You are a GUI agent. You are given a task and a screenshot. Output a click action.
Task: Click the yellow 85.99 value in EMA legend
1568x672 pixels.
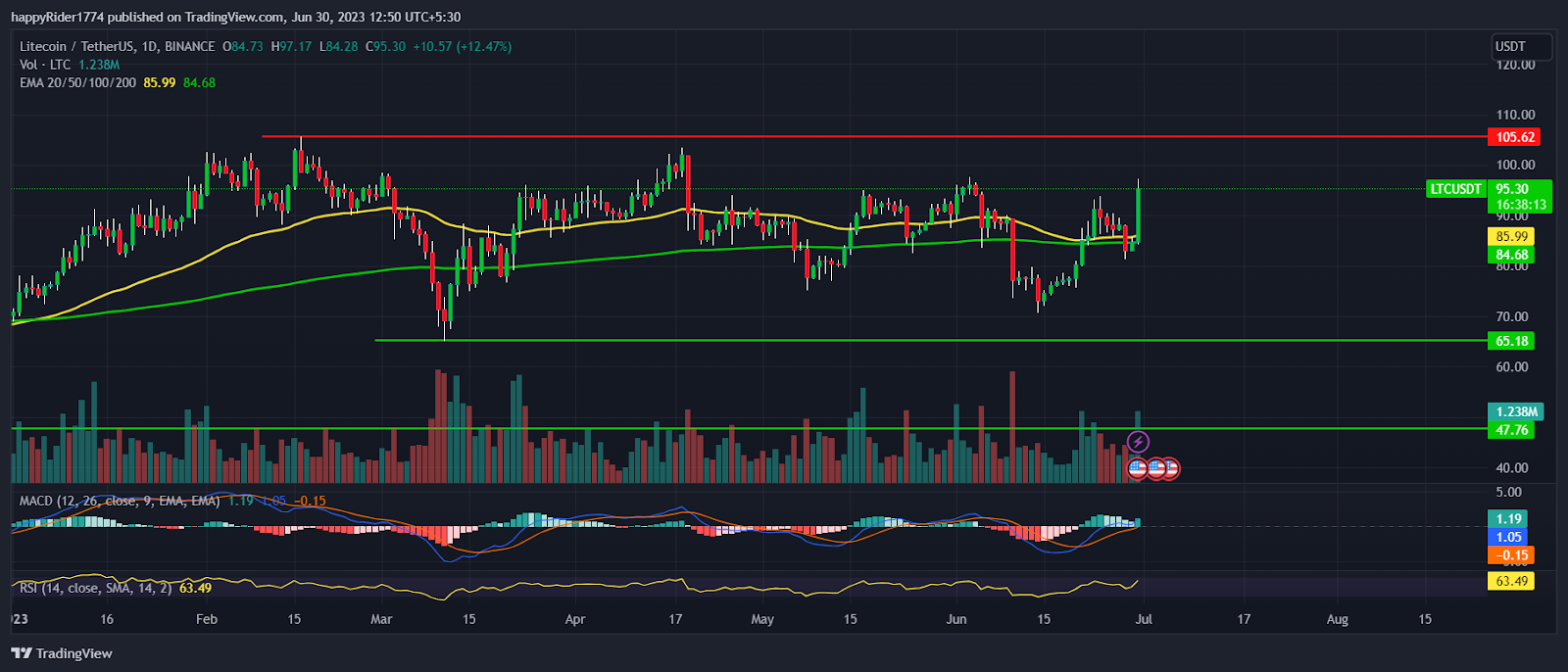(x=160, y=82)
